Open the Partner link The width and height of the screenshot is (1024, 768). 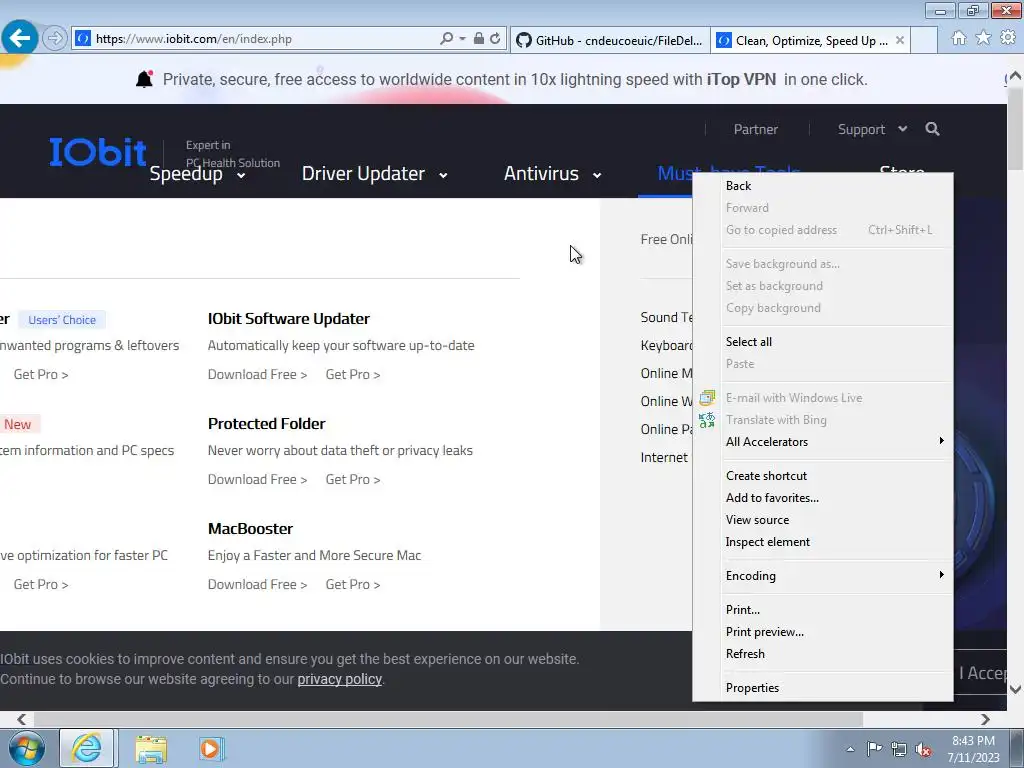click(x=756, y=129)
